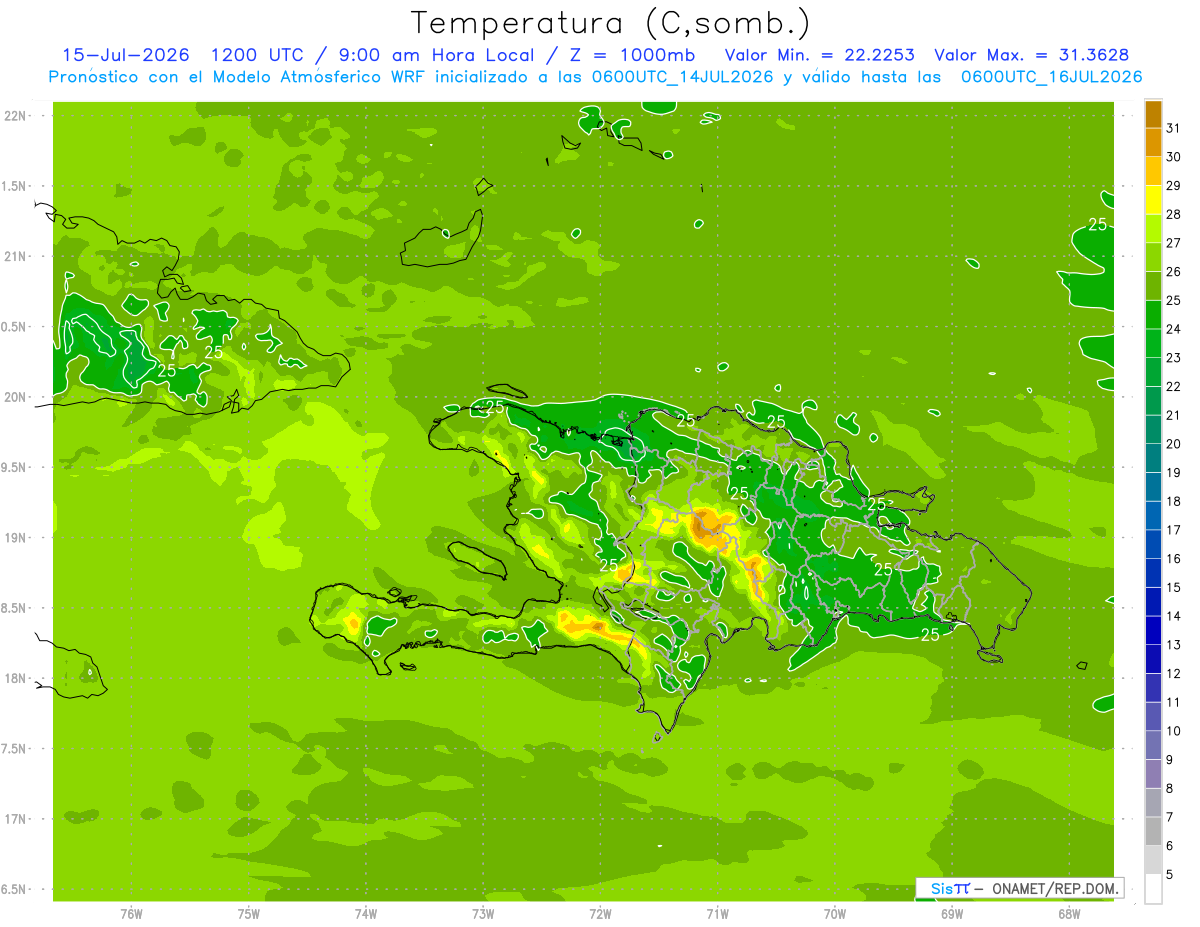
Task: Click legend value label 15
Action: pos(1174,587)
